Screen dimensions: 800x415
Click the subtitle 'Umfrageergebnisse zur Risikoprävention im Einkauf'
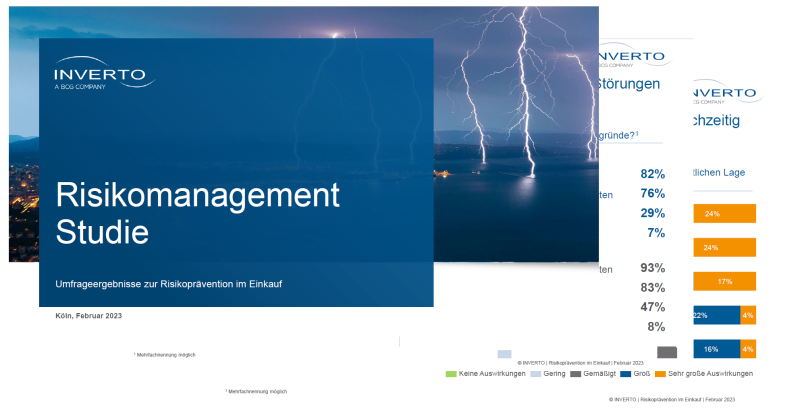point(168,284)
